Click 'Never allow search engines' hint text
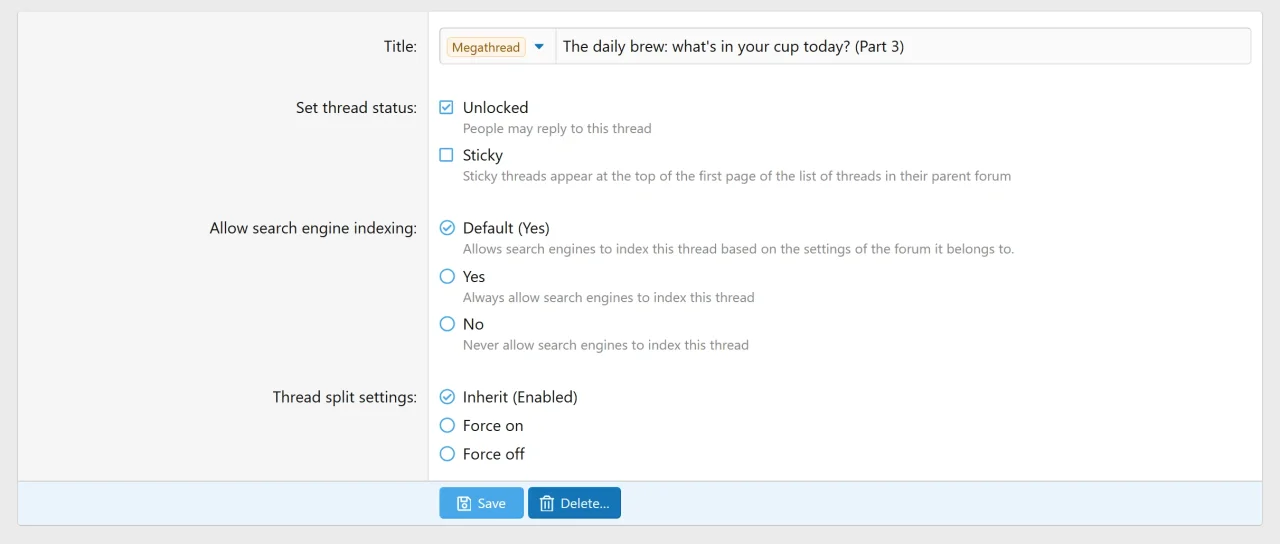 point(605,345)
